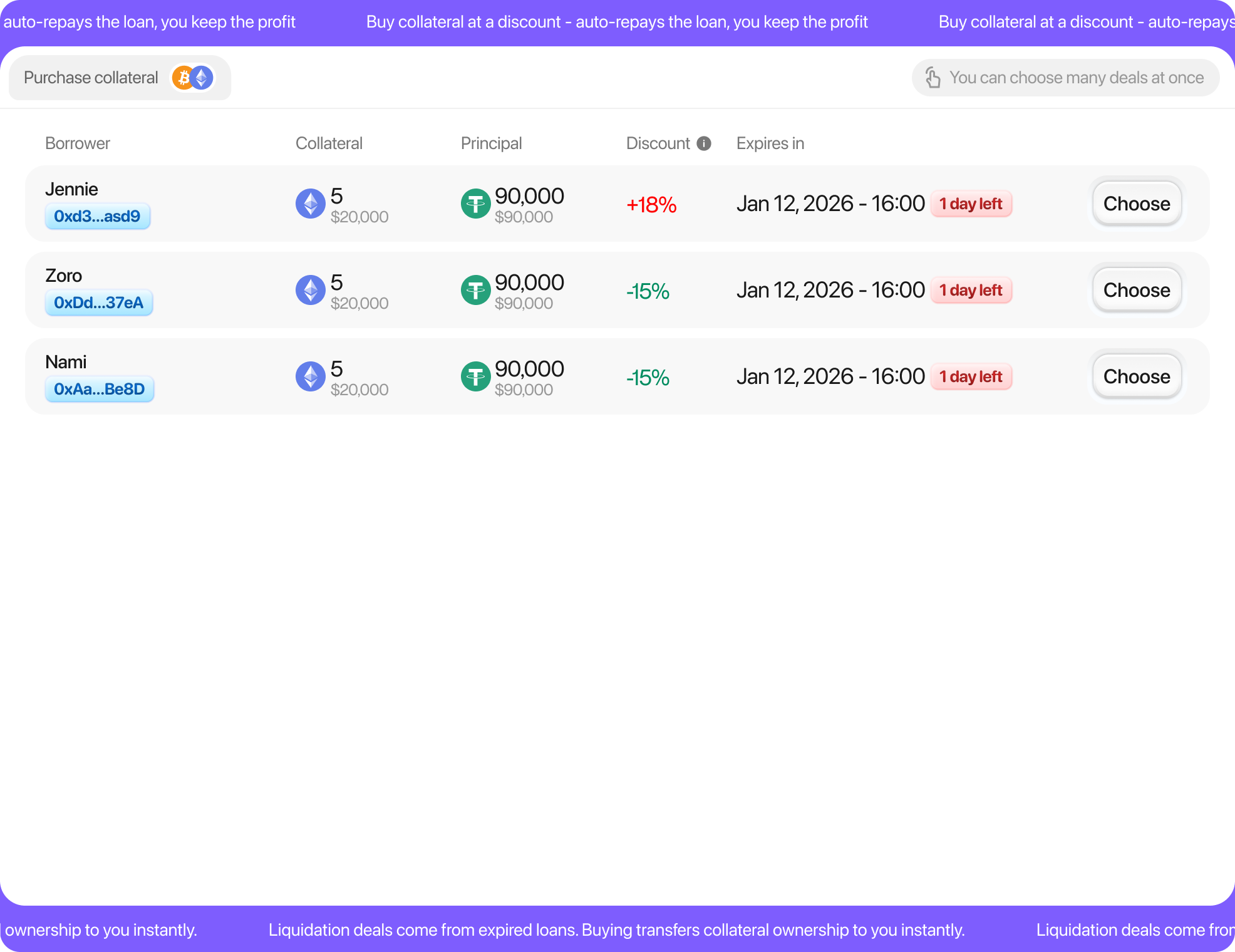The width and height of the screenshot is (1235, 952).
Task: Click Zoro's collateral value $20,000
Action: click(x=359, y=304)
